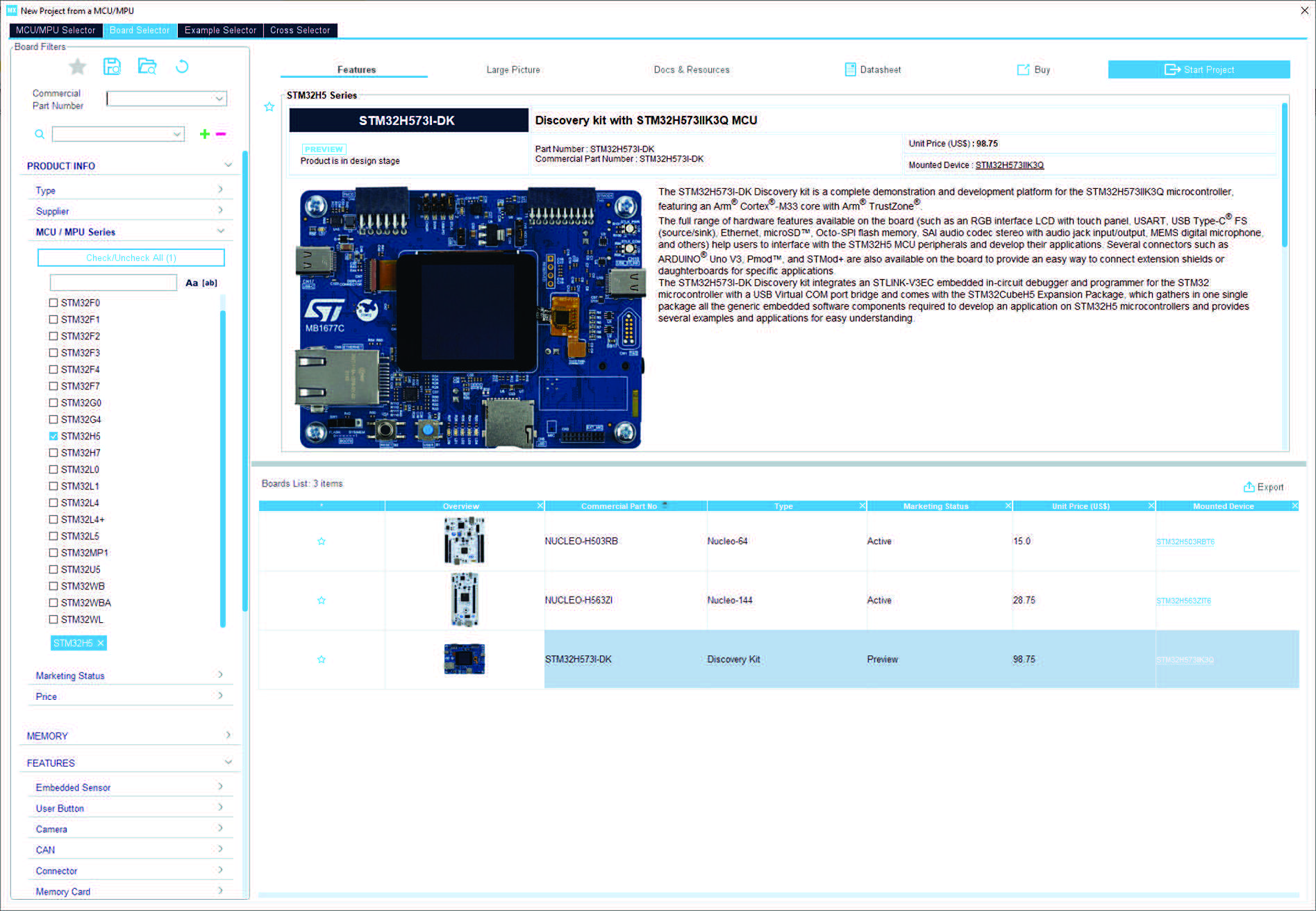Image resolution: width=1316 pixels, height=911 pixels.
Task: Check the STM32U5 series checkbox
Action: tap(53, 569)
